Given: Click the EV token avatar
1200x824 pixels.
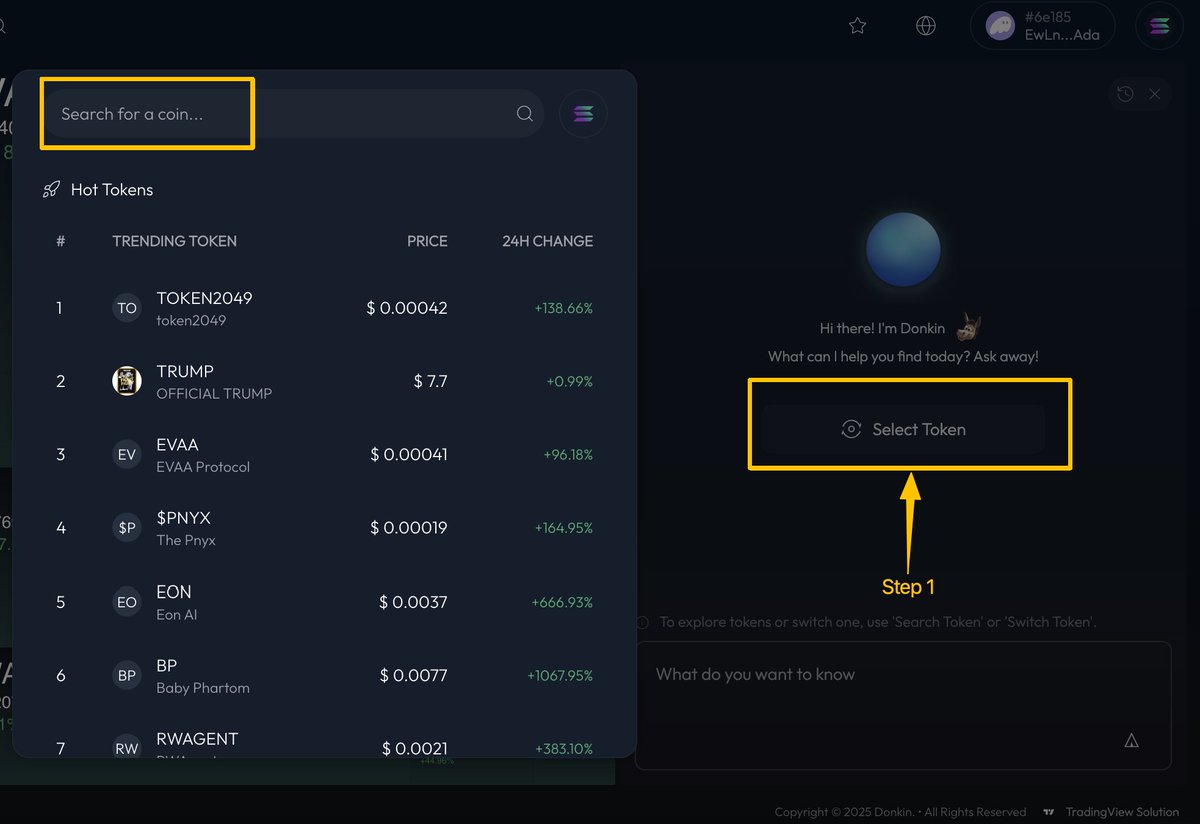Looking at the screenshot, I should pos(127,455).
